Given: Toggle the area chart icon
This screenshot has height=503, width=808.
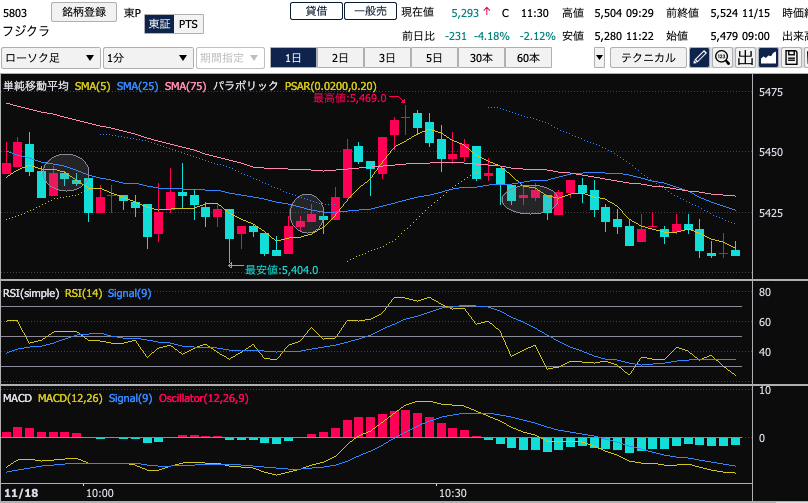Looking at the screenshot, I should [x=769, y=58].
